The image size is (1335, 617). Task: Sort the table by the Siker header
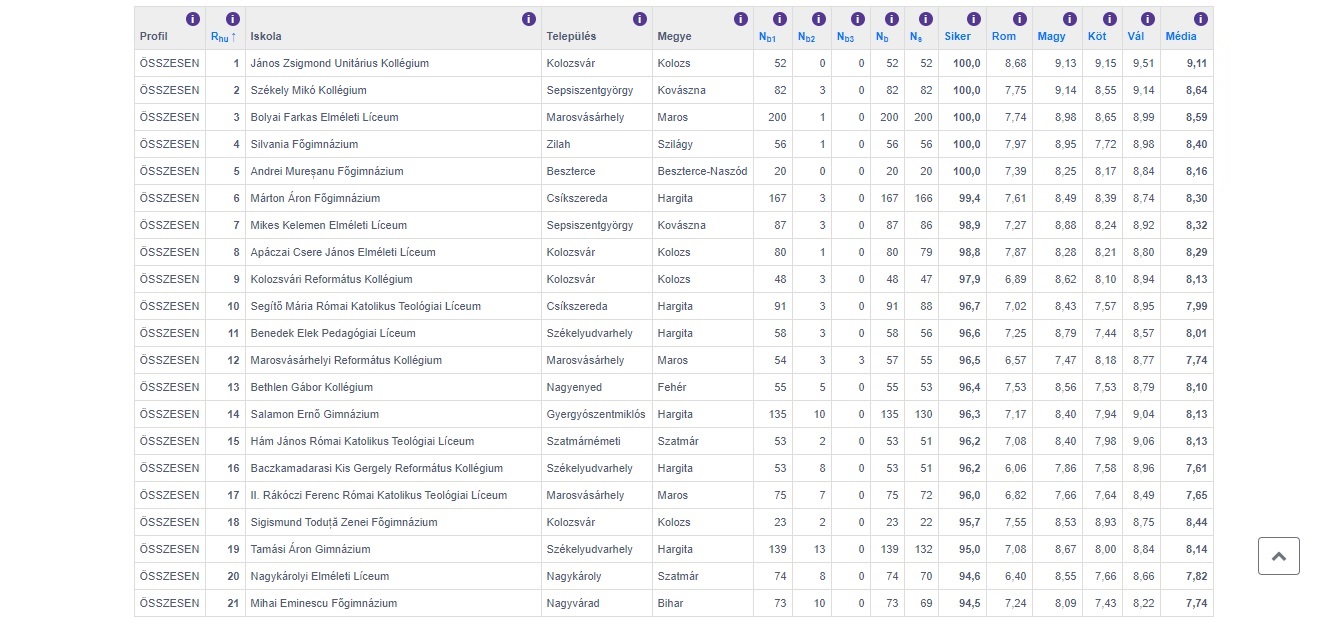[957, 37]
